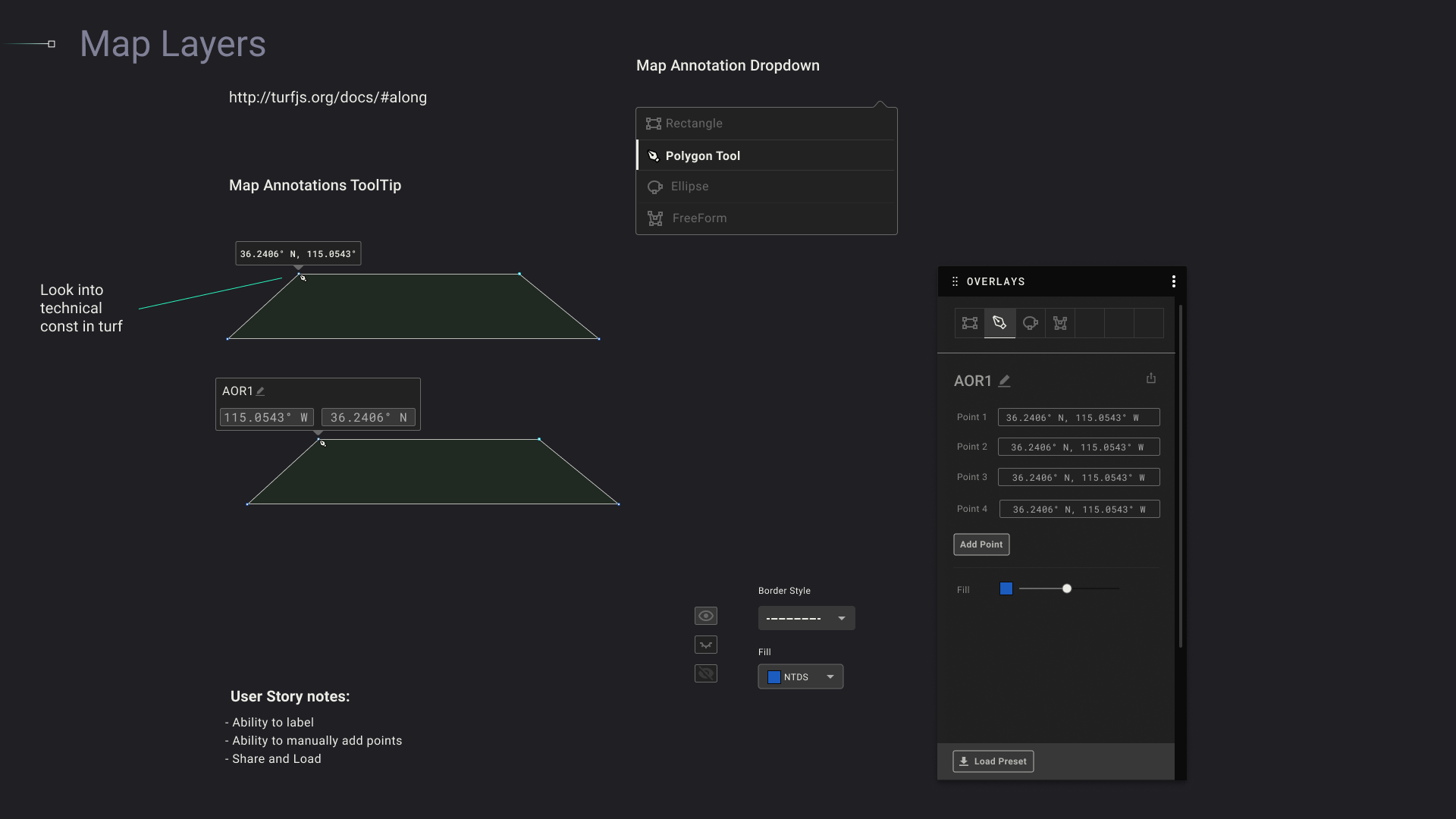
Task: Open the Overlays panel options via three-dot menu
Action: tap(1173, 281)
